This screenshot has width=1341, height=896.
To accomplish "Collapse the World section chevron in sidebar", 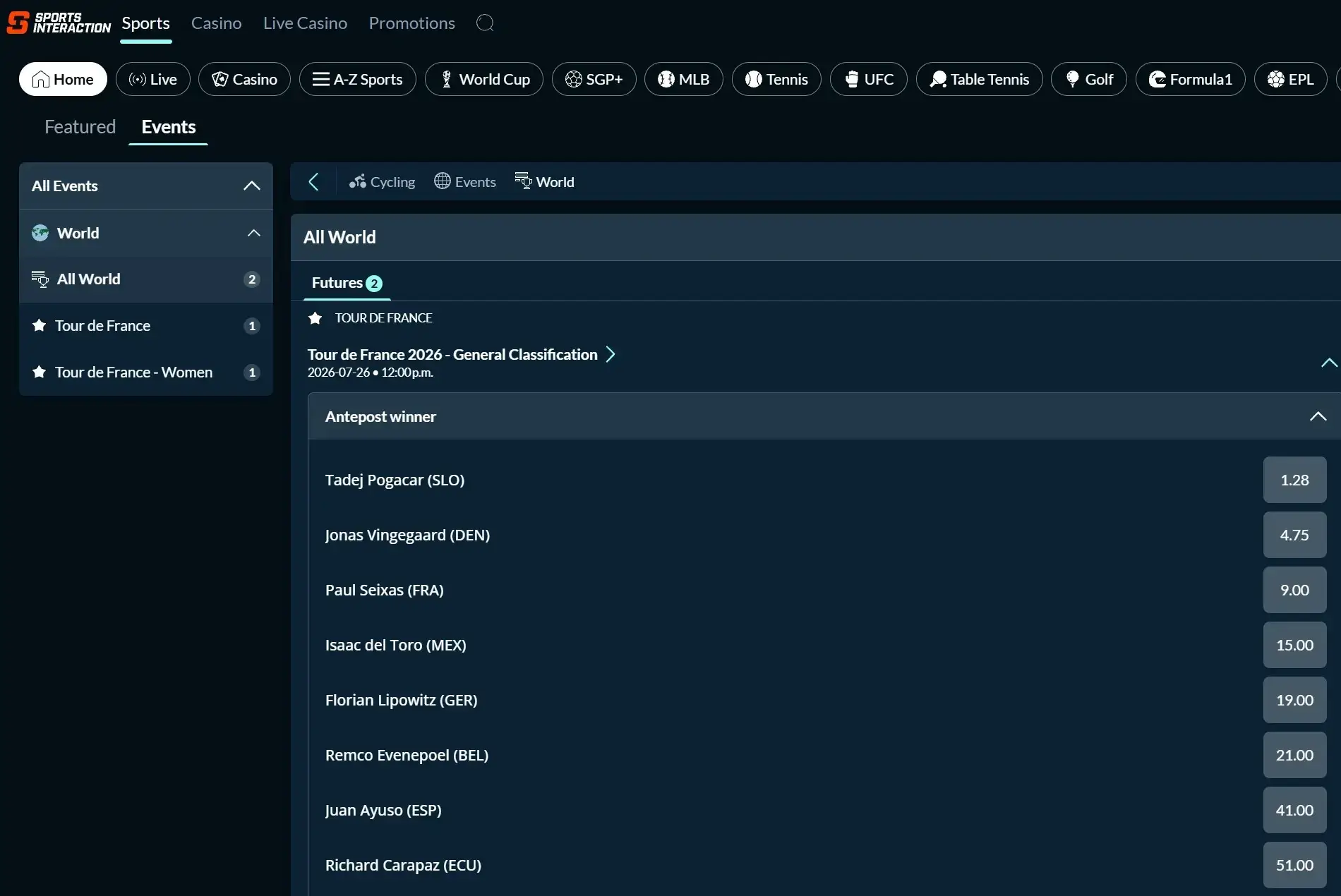I will (x=254, y=233).
